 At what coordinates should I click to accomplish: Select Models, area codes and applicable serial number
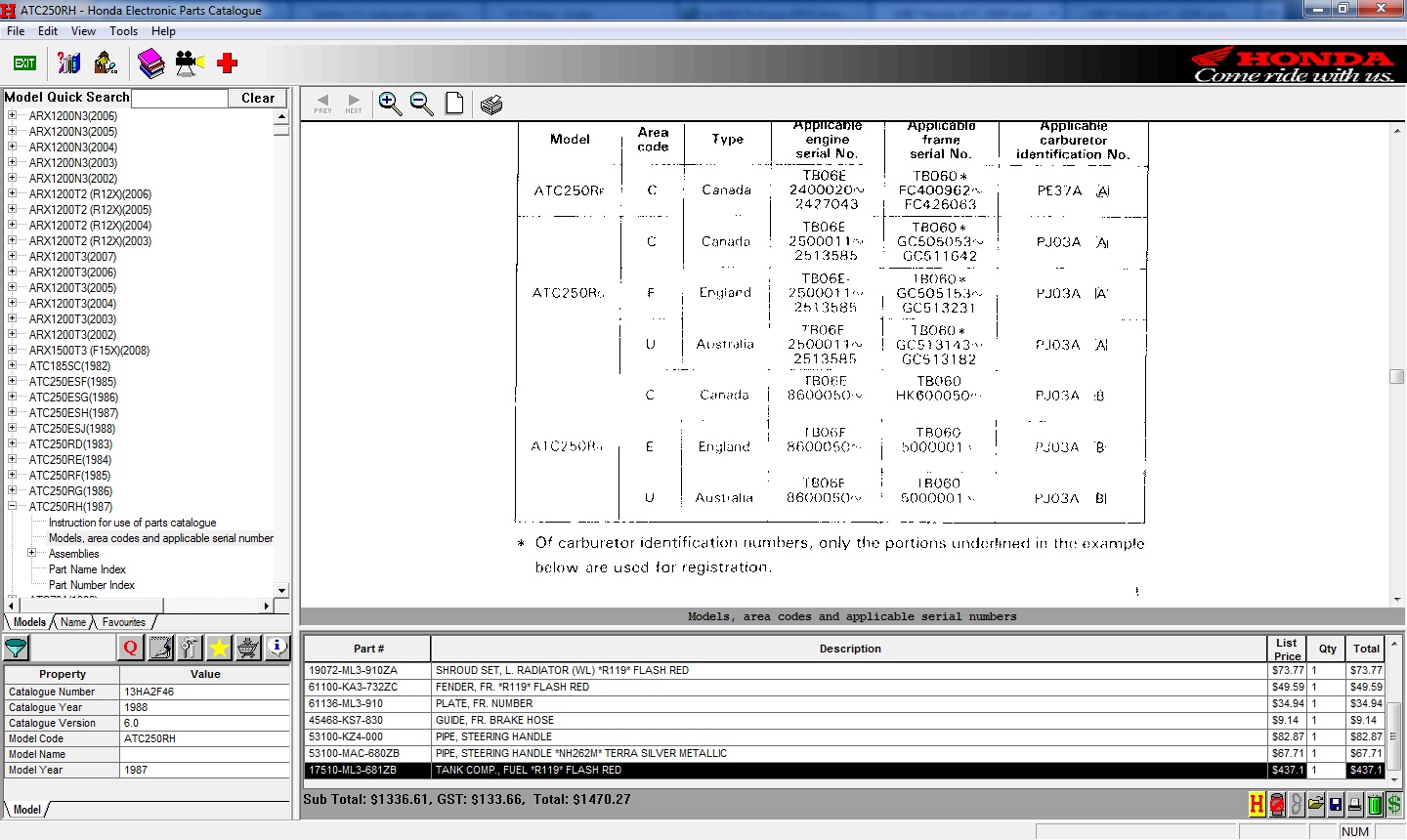161,538
